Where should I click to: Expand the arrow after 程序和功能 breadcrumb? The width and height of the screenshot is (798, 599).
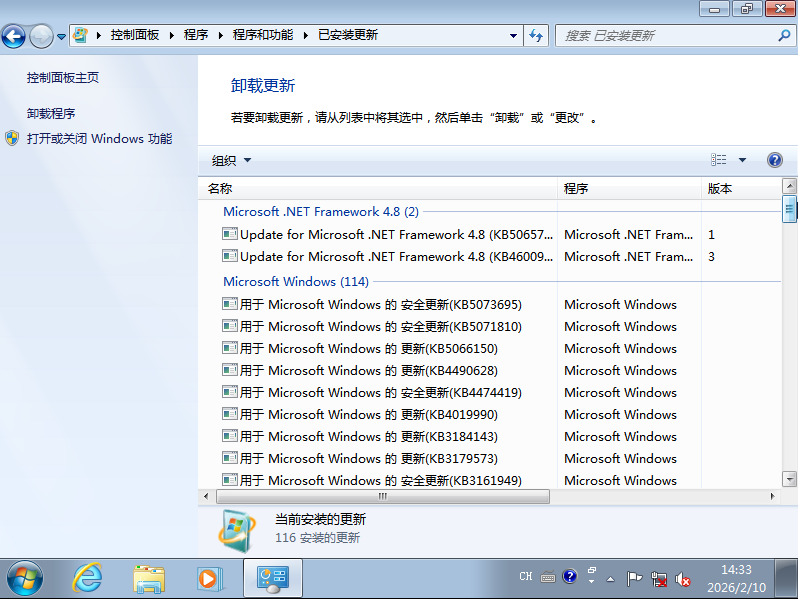(x=305, y=36)
